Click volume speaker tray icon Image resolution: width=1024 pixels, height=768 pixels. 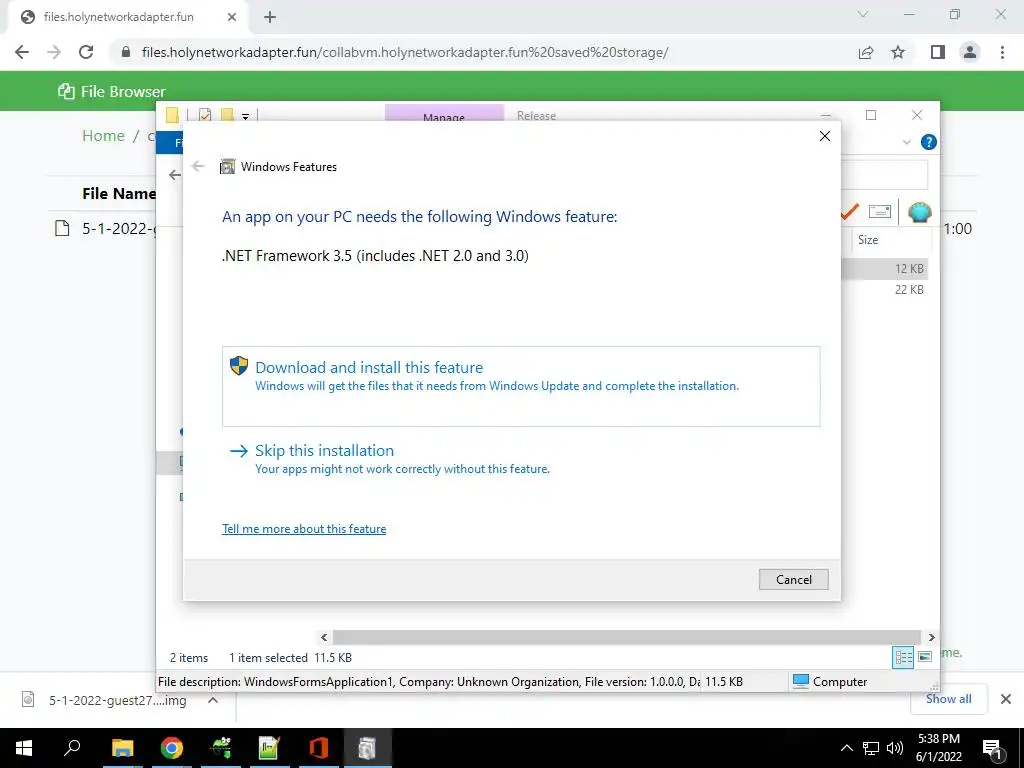point(895,748)
